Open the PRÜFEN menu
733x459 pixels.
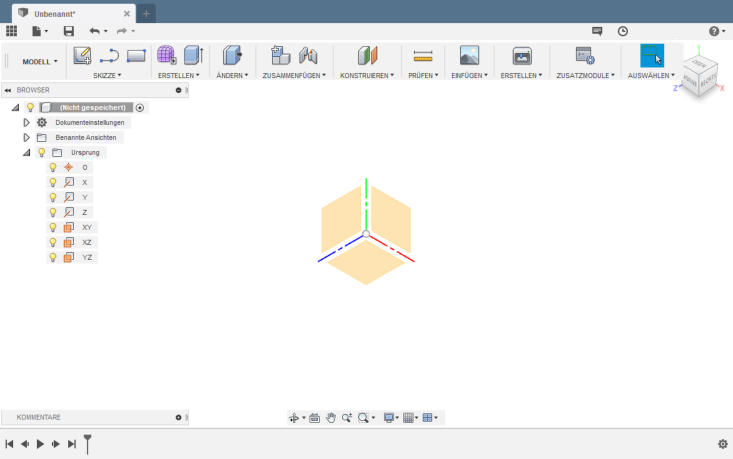(x=423, y=75)
